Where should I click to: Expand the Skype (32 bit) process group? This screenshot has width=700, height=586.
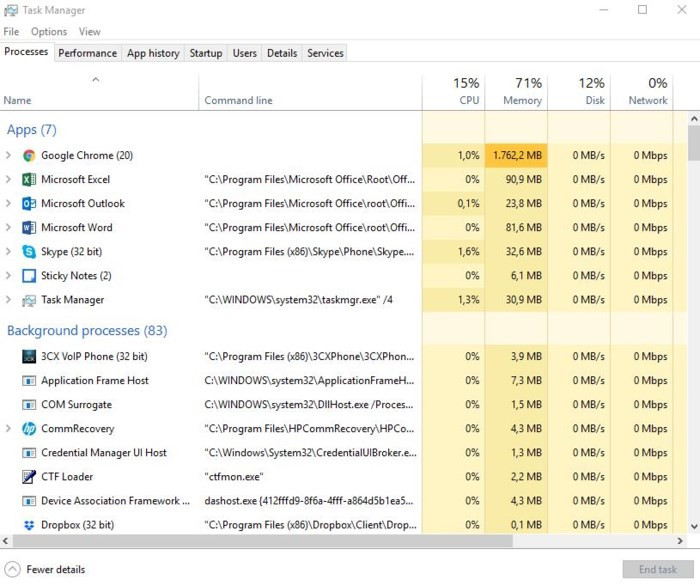click(x=9, y=252)
